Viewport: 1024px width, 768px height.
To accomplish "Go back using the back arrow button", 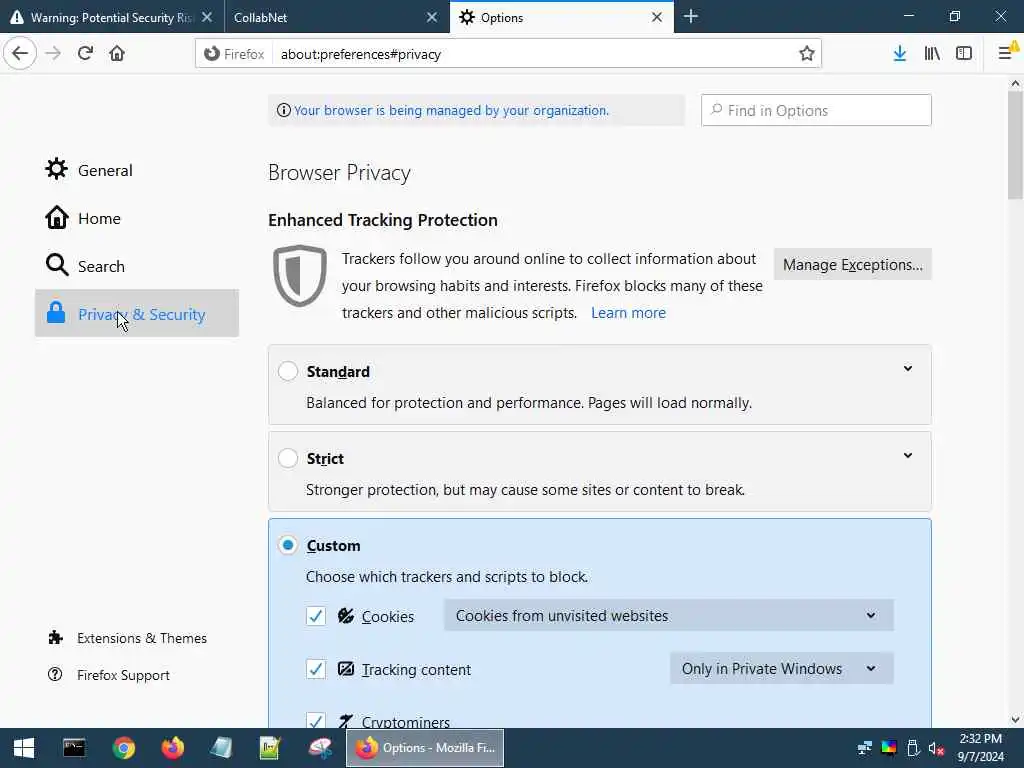I will coord(20,54).
